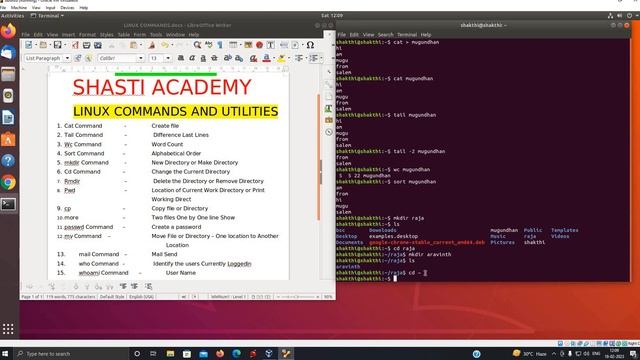Expand the List Paragraph style dropdown
The width and height of the screenshot is (640, 360).
coord(67,58)
